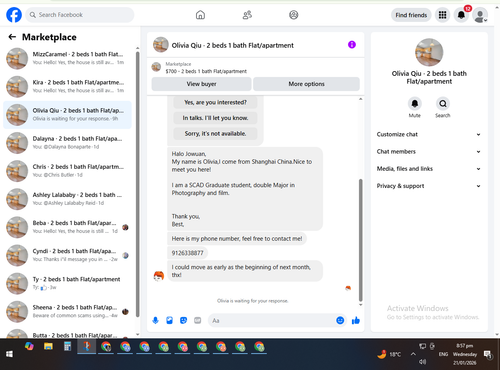Open conversation info purple icon
500x370 pixels.
tap(352, 45)
